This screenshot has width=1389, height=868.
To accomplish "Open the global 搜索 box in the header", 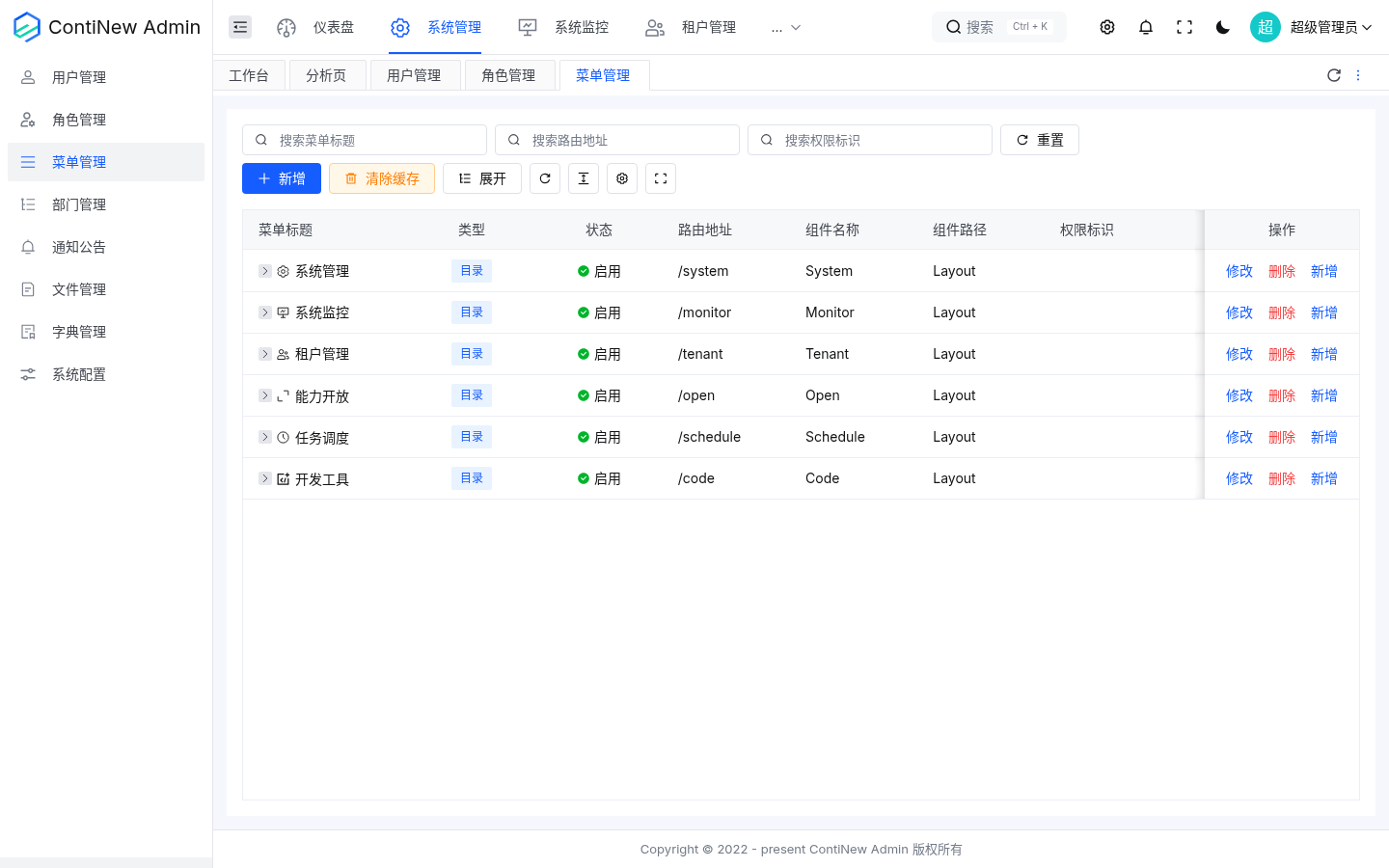I will pos(999,27).
